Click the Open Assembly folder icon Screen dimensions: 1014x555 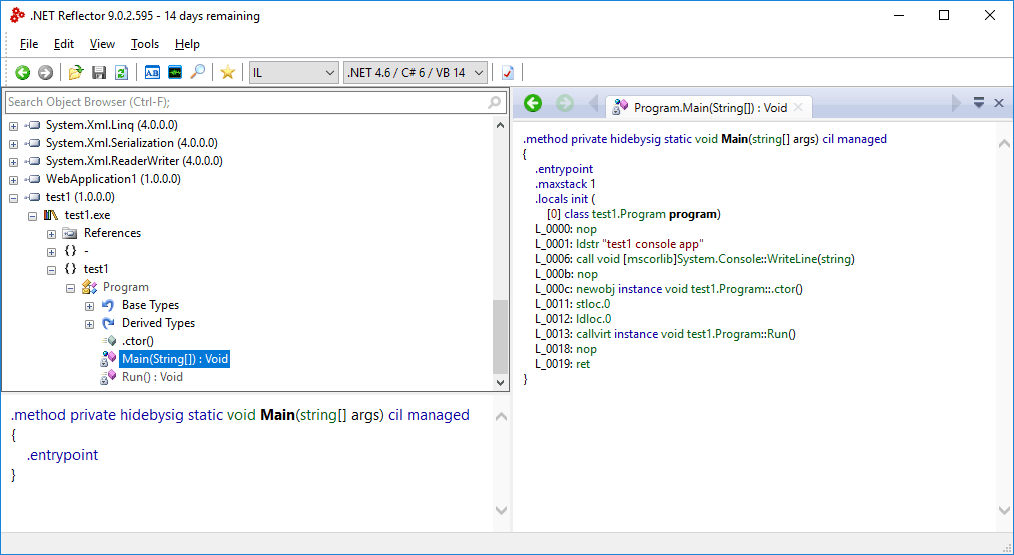tap(76, 72)
